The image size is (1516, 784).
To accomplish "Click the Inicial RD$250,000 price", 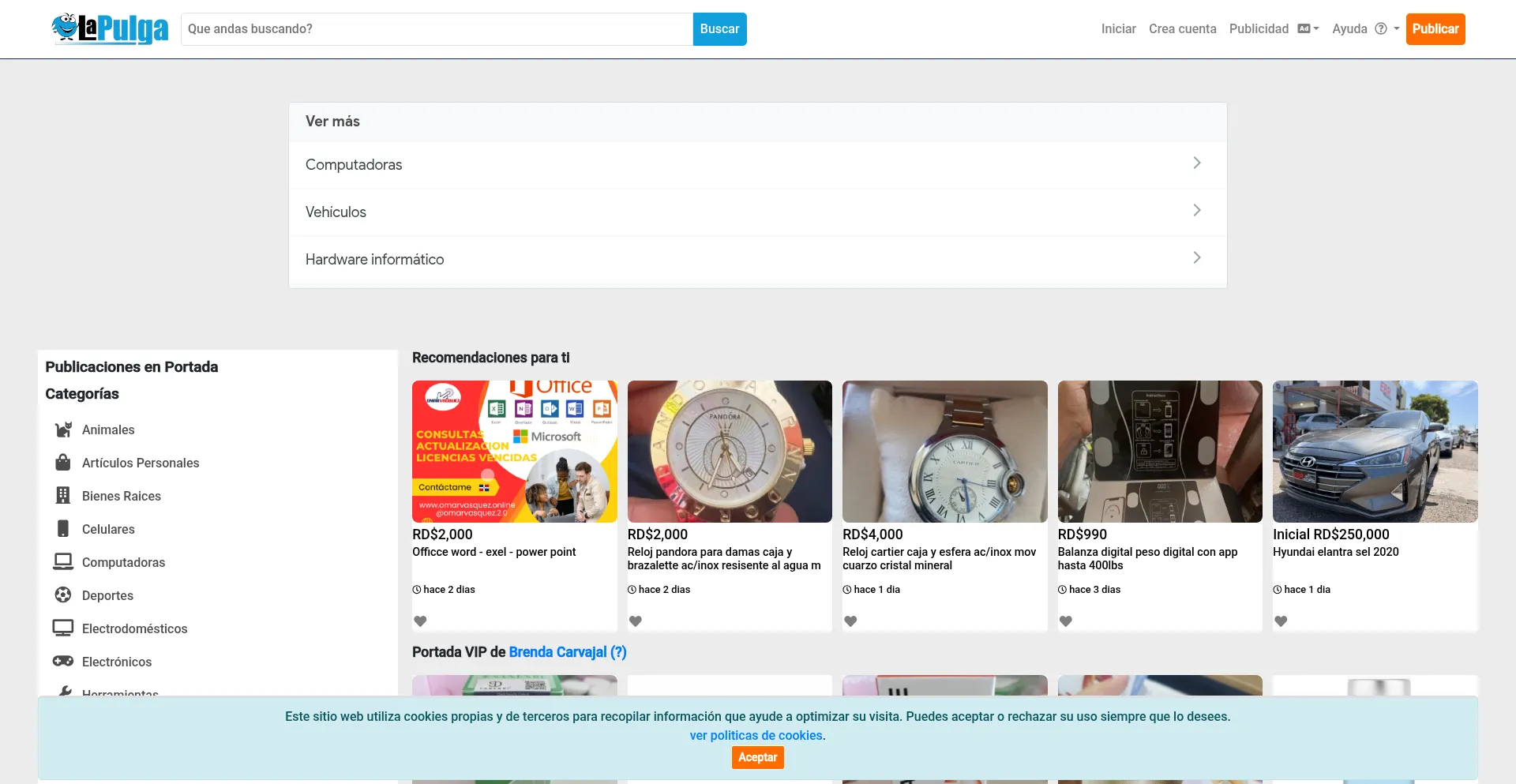I will pyautogui.click(x=1331, y=535).
